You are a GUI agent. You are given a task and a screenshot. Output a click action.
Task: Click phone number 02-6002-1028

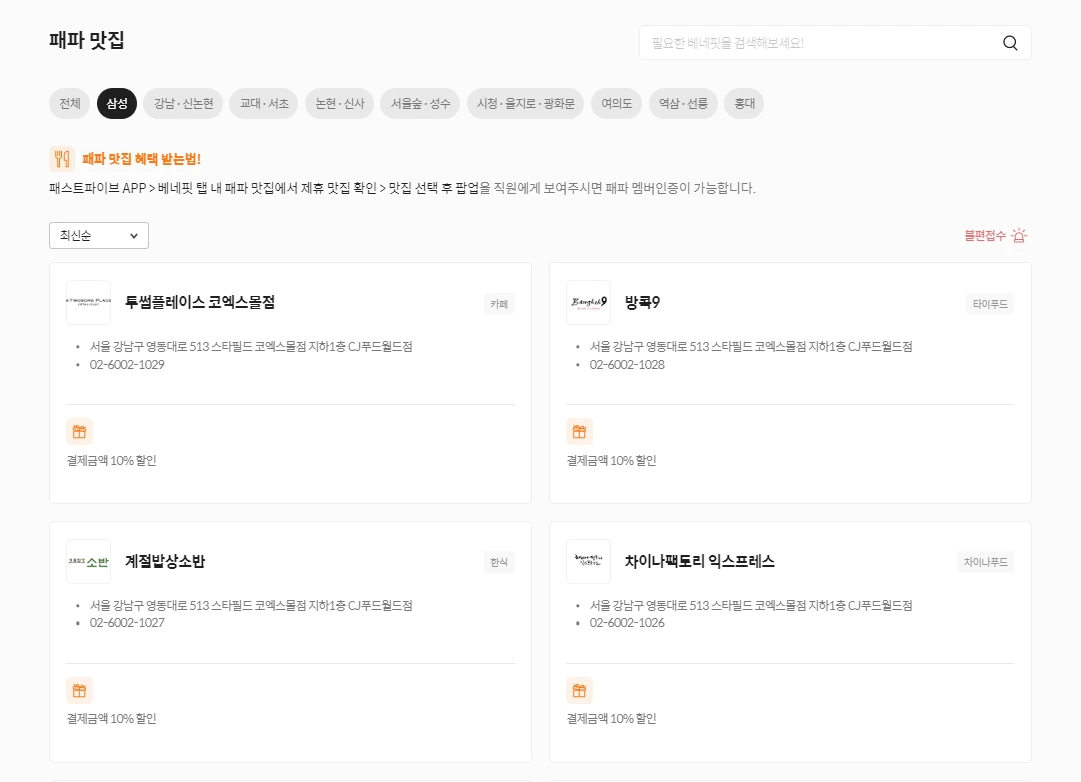627,364
